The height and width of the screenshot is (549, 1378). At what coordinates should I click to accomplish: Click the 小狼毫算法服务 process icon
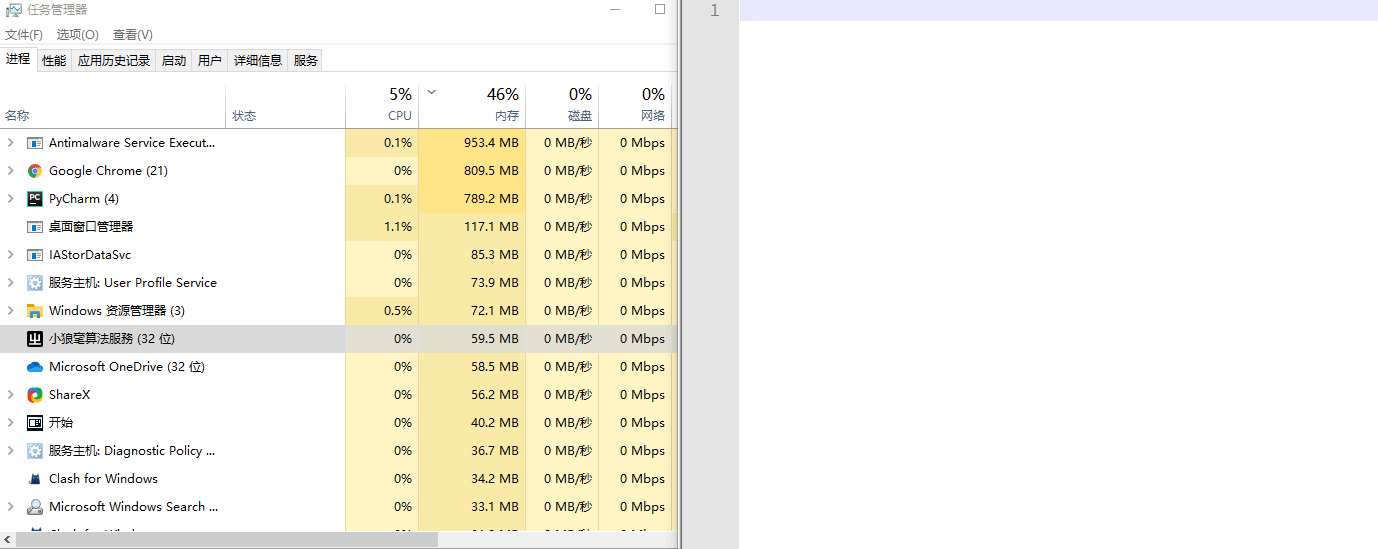(x=35, y=339)
